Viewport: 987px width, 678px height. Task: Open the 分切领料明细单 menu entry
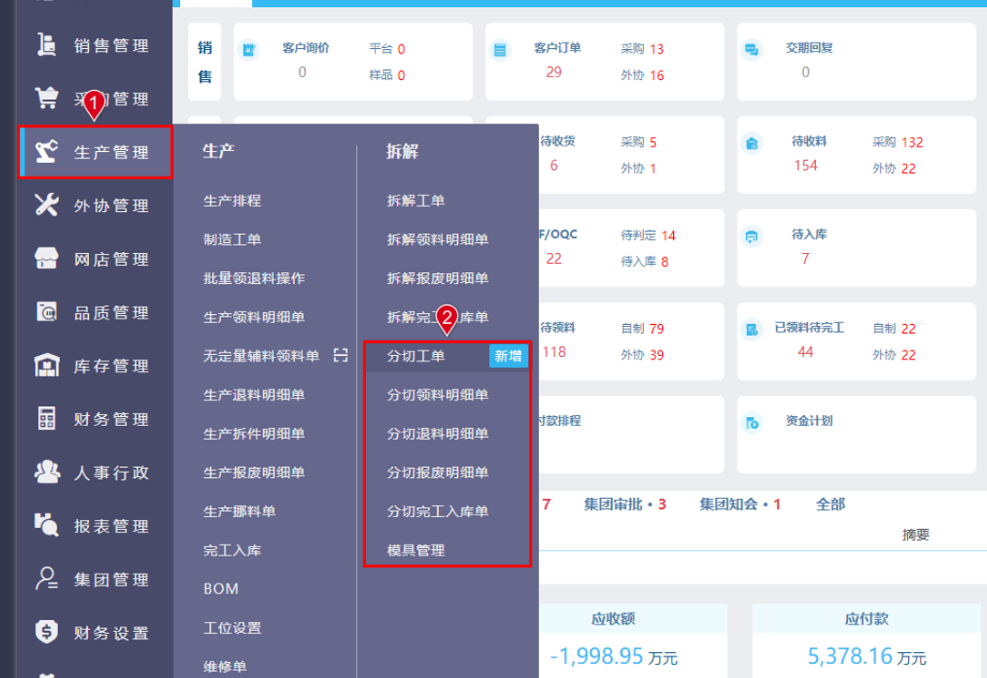(x=437, y=395)
